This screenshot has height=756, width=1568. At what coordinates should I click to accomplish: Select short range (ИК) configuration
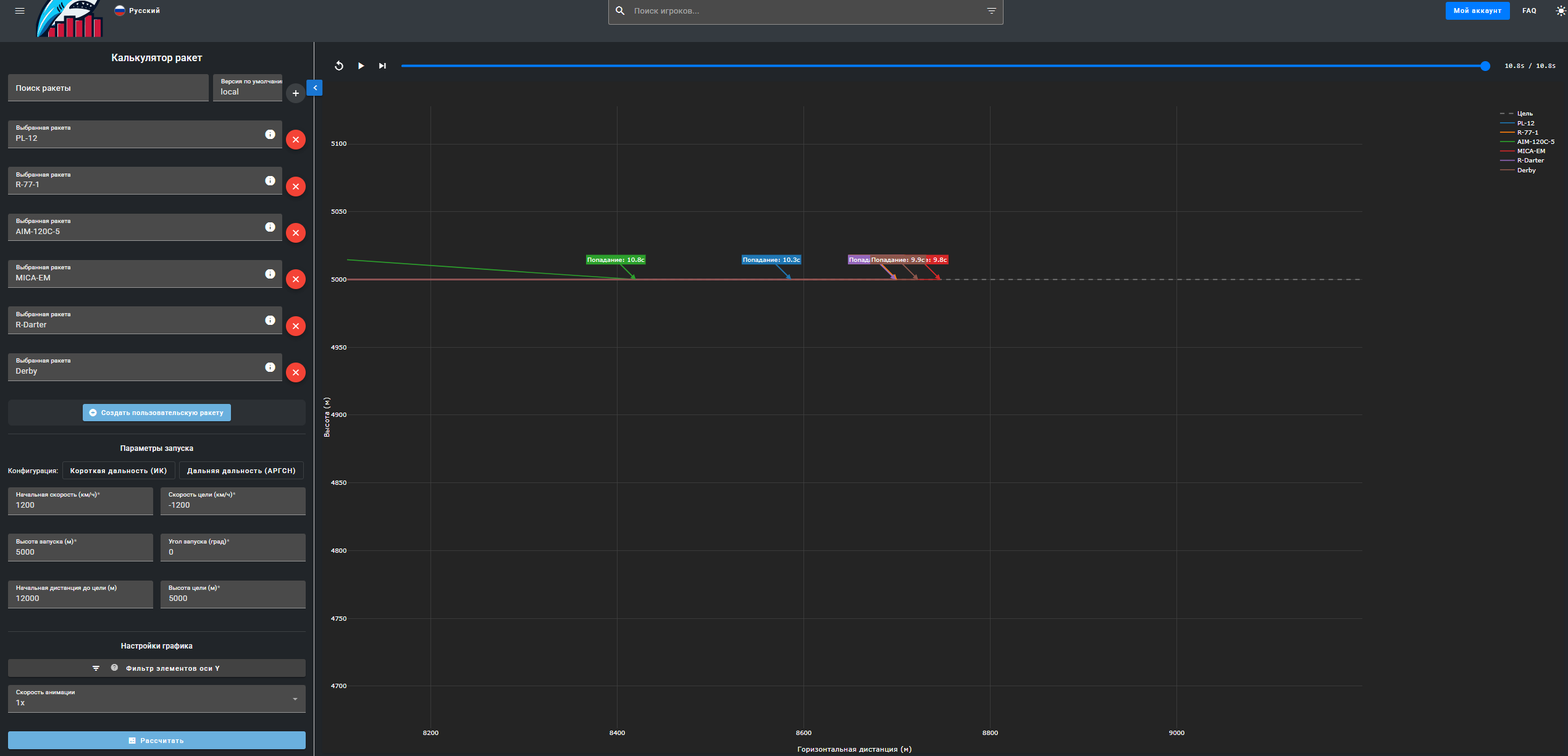(x=119, y=471)
